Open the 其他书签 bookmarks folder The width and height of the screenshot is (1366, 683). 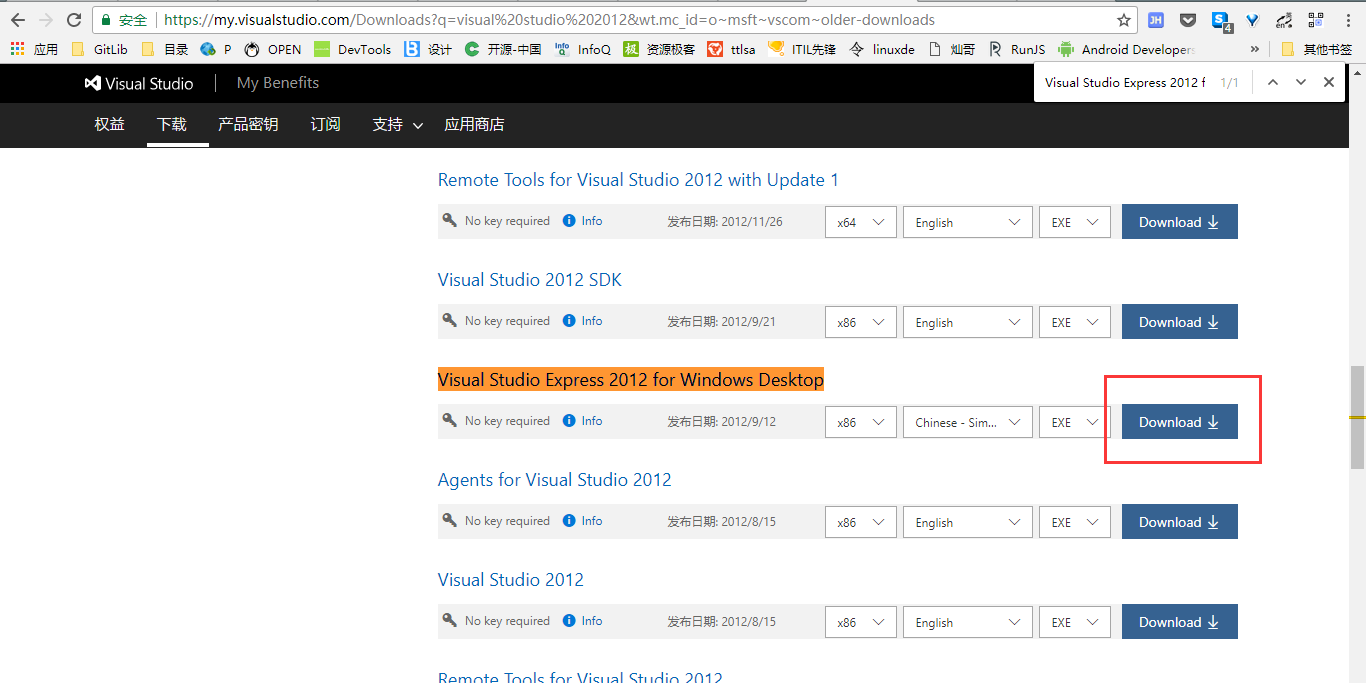pos(1316,49)
